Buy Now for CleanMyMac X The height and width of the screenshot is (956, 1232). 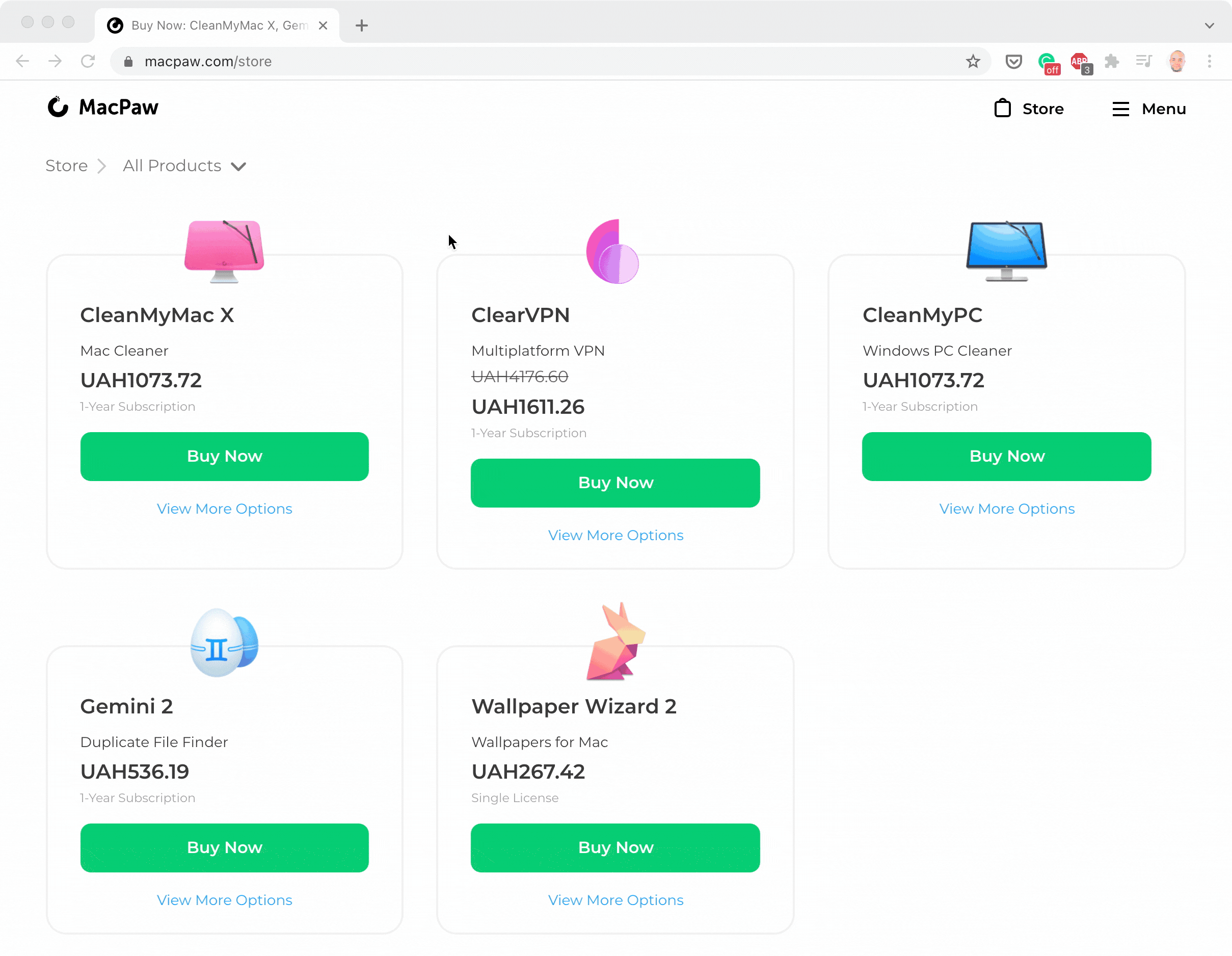(224, 456)
